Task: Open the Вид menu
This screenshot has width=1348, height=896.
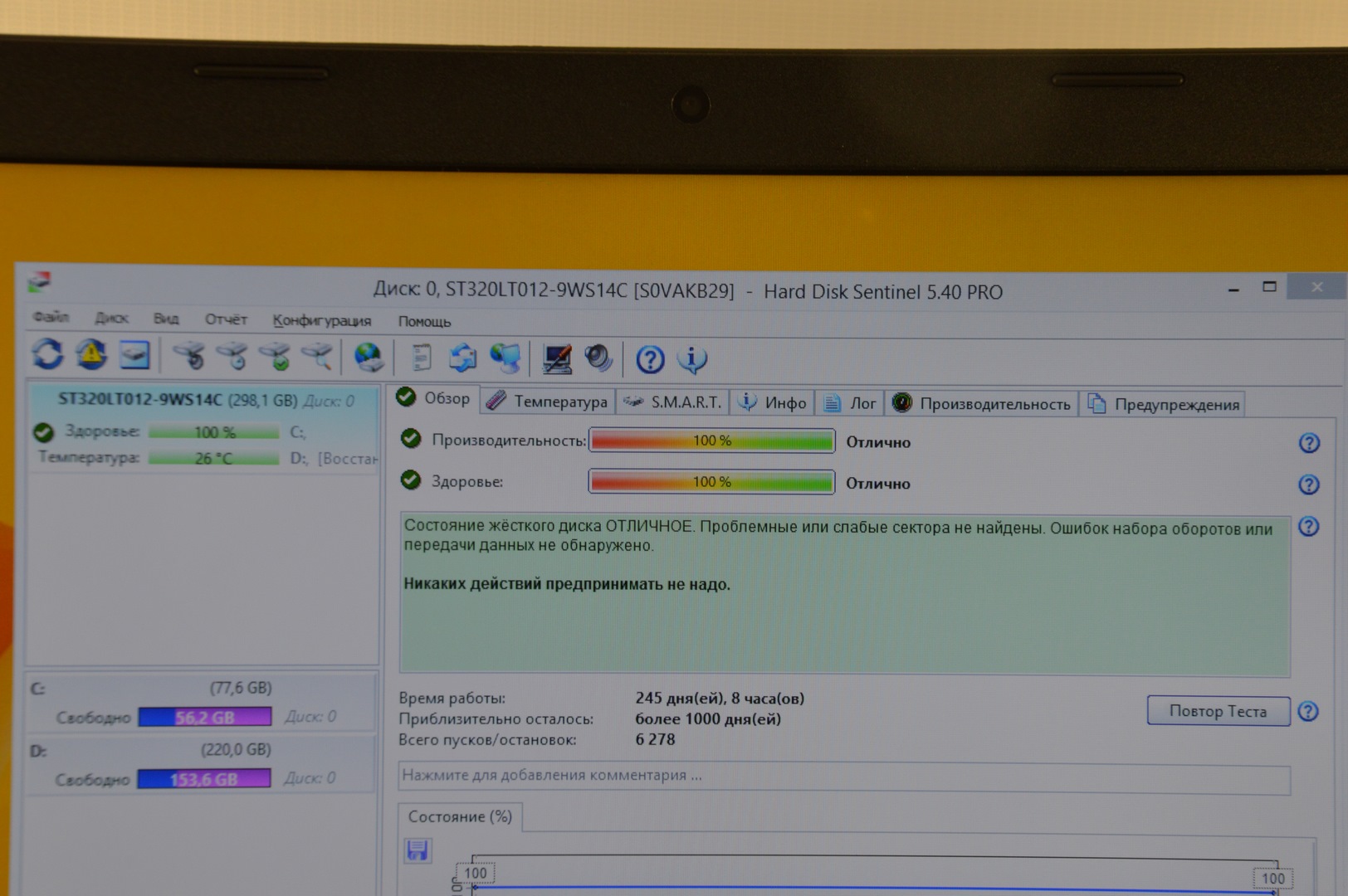Action: [x=166, y=319]
